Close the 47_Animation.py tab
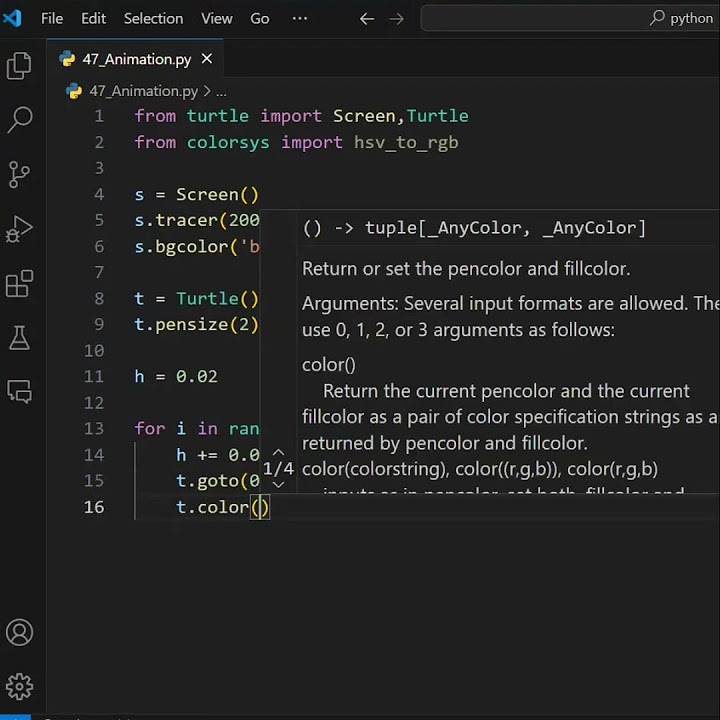The image size is (720, 720). [207, 59]
